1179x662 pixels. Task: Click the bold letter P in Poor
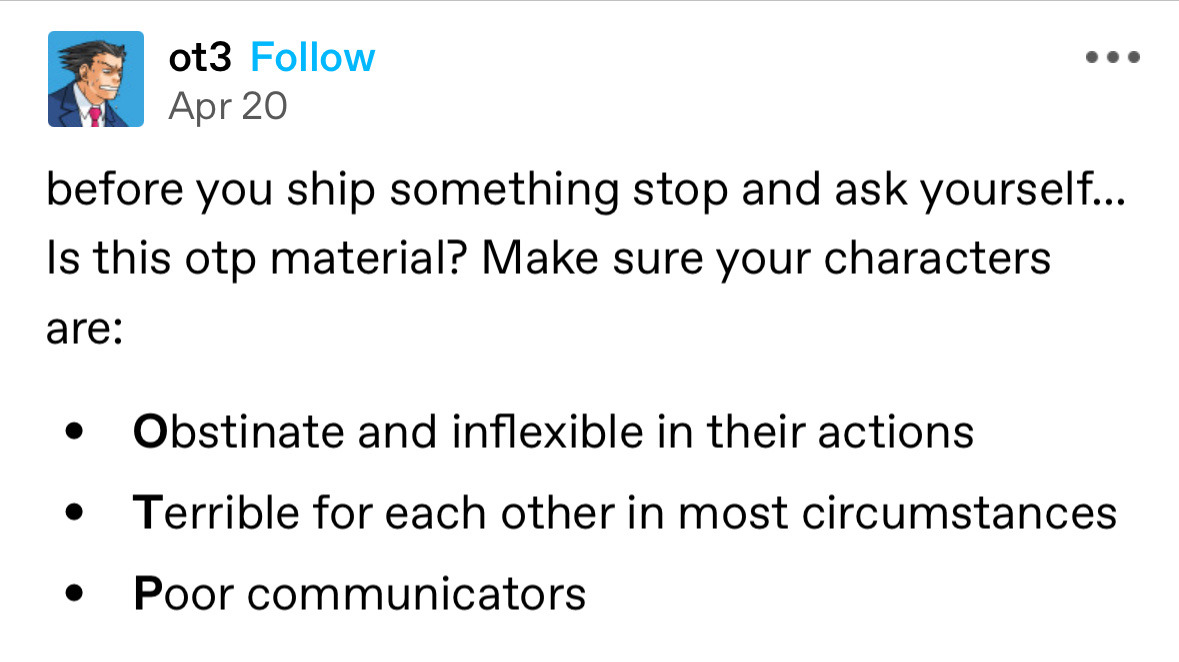(146, 594)
